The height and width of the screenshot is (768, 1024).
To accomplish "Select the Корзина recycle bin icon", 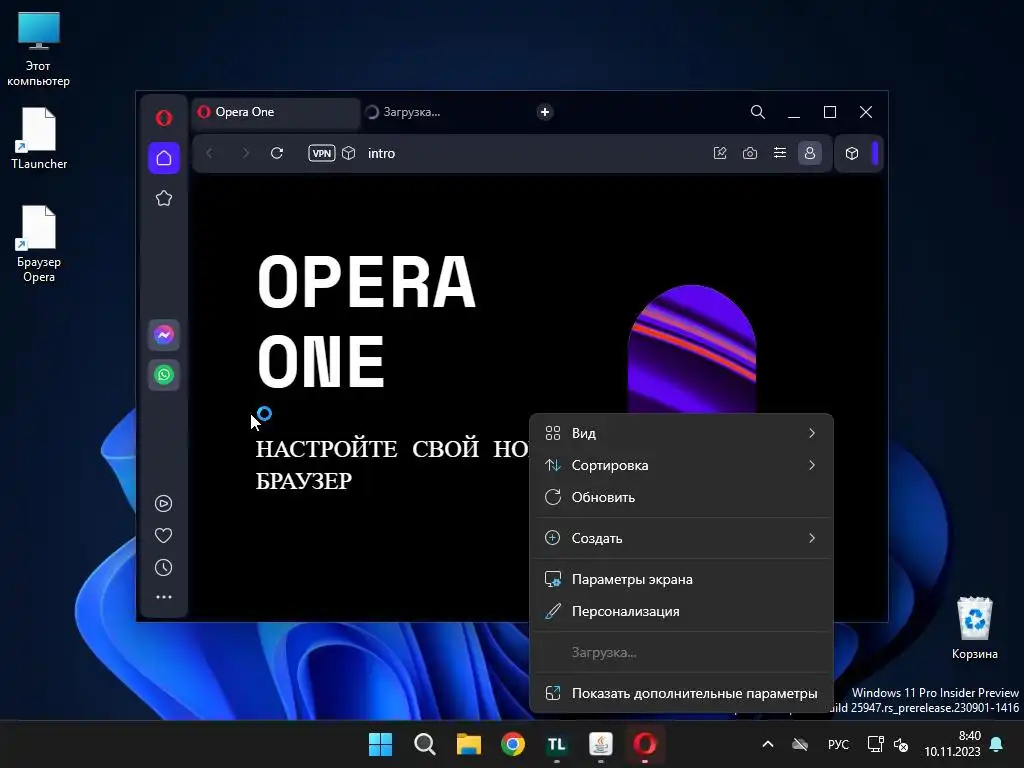I will click(974, 628).
